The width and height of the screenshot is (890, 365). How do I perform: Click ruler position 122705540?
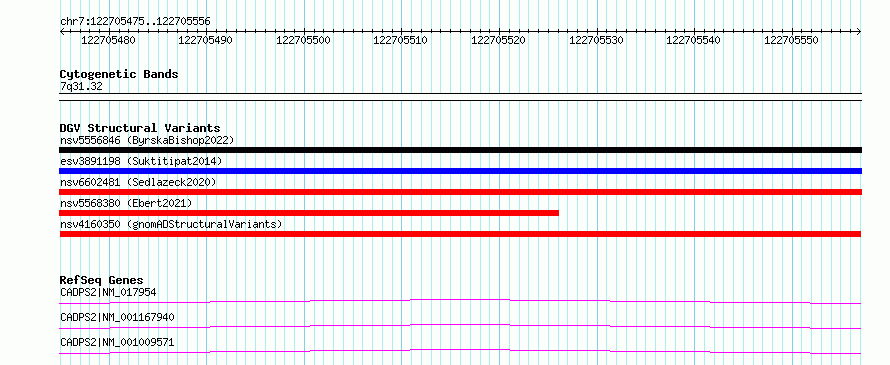pos(694,40)
